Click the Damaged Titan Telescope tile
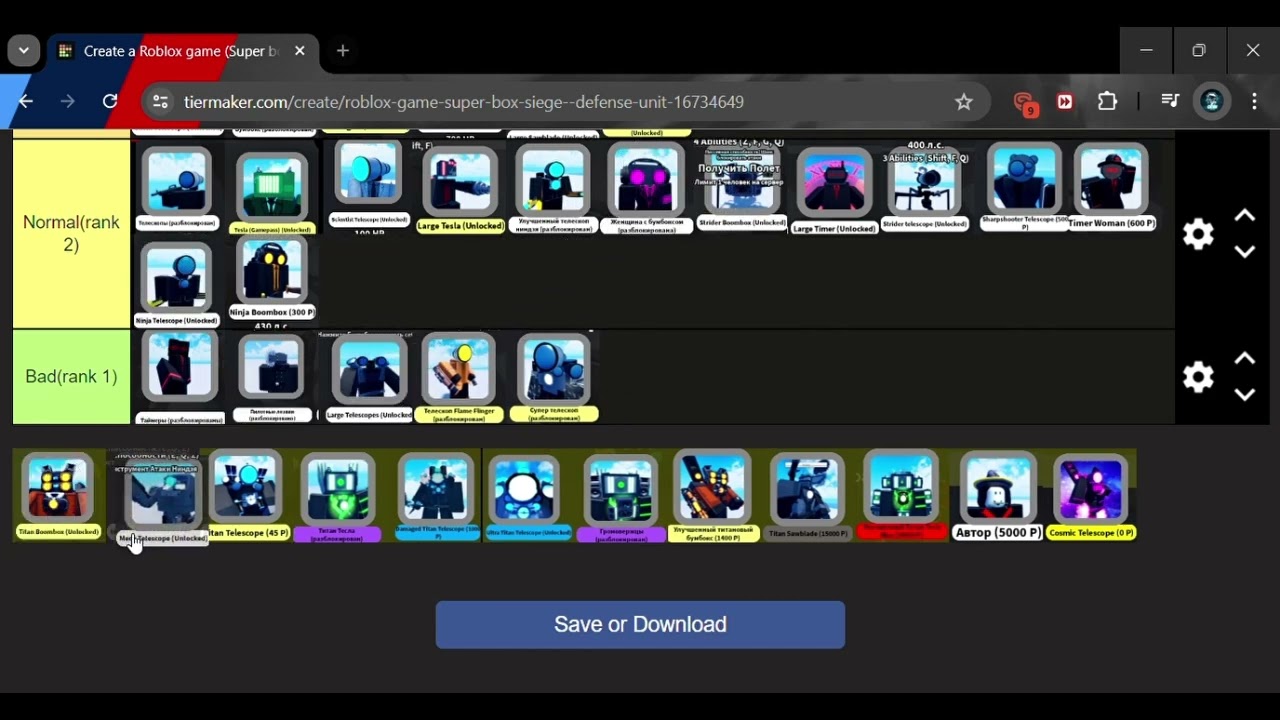The height and width of the screenshot is (720, 1280). click(437, 497)
